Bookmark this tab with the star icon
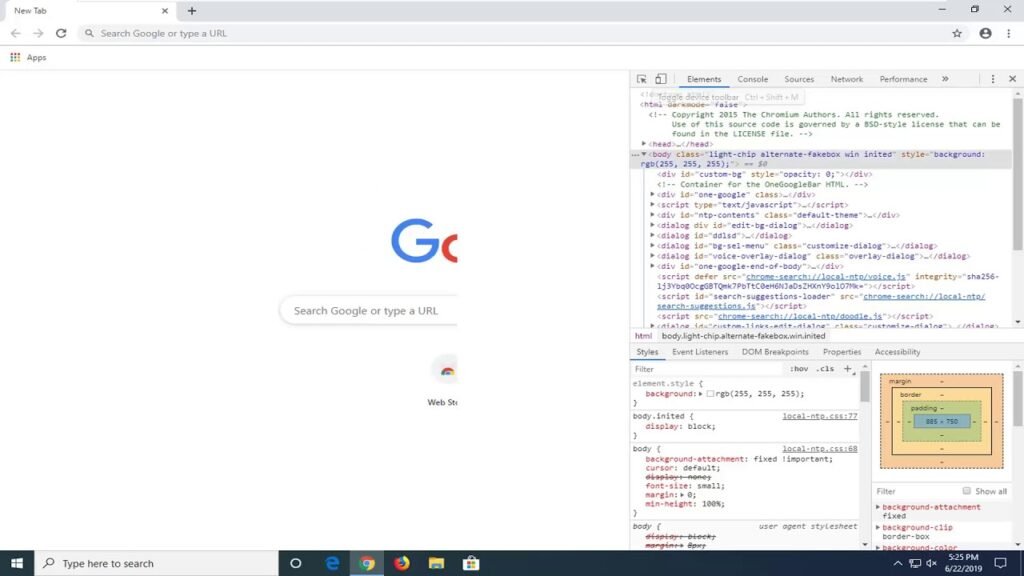 click(x=957, y=33)
